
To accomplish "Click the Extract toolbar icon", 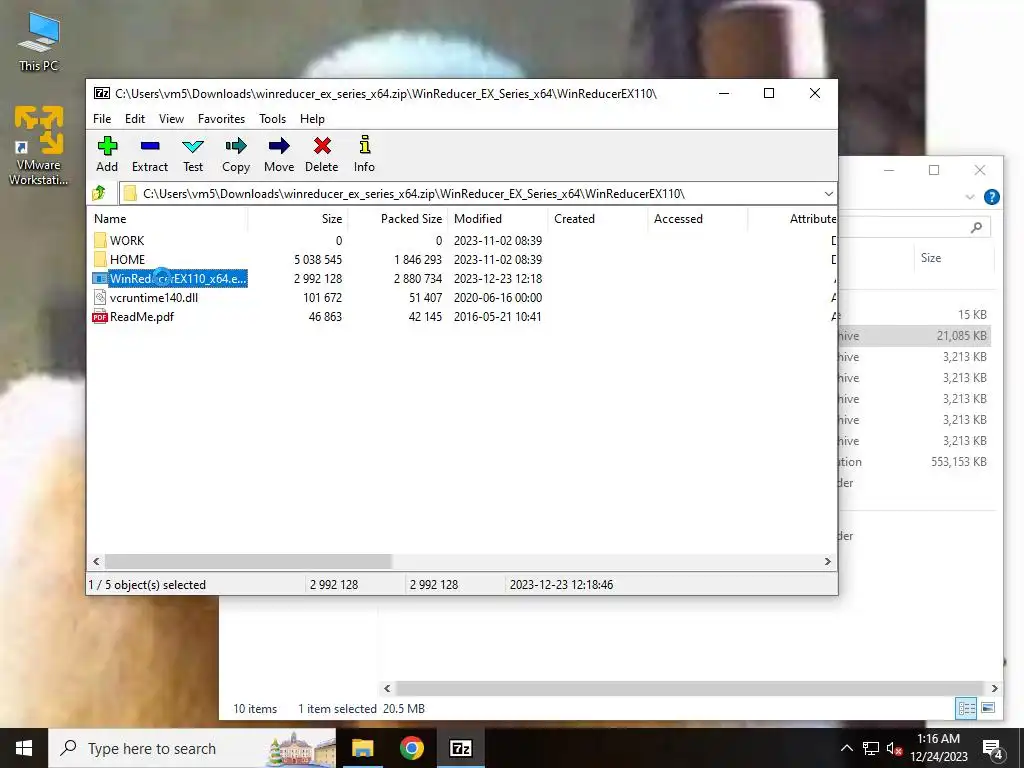I will [x=150, y=146].
